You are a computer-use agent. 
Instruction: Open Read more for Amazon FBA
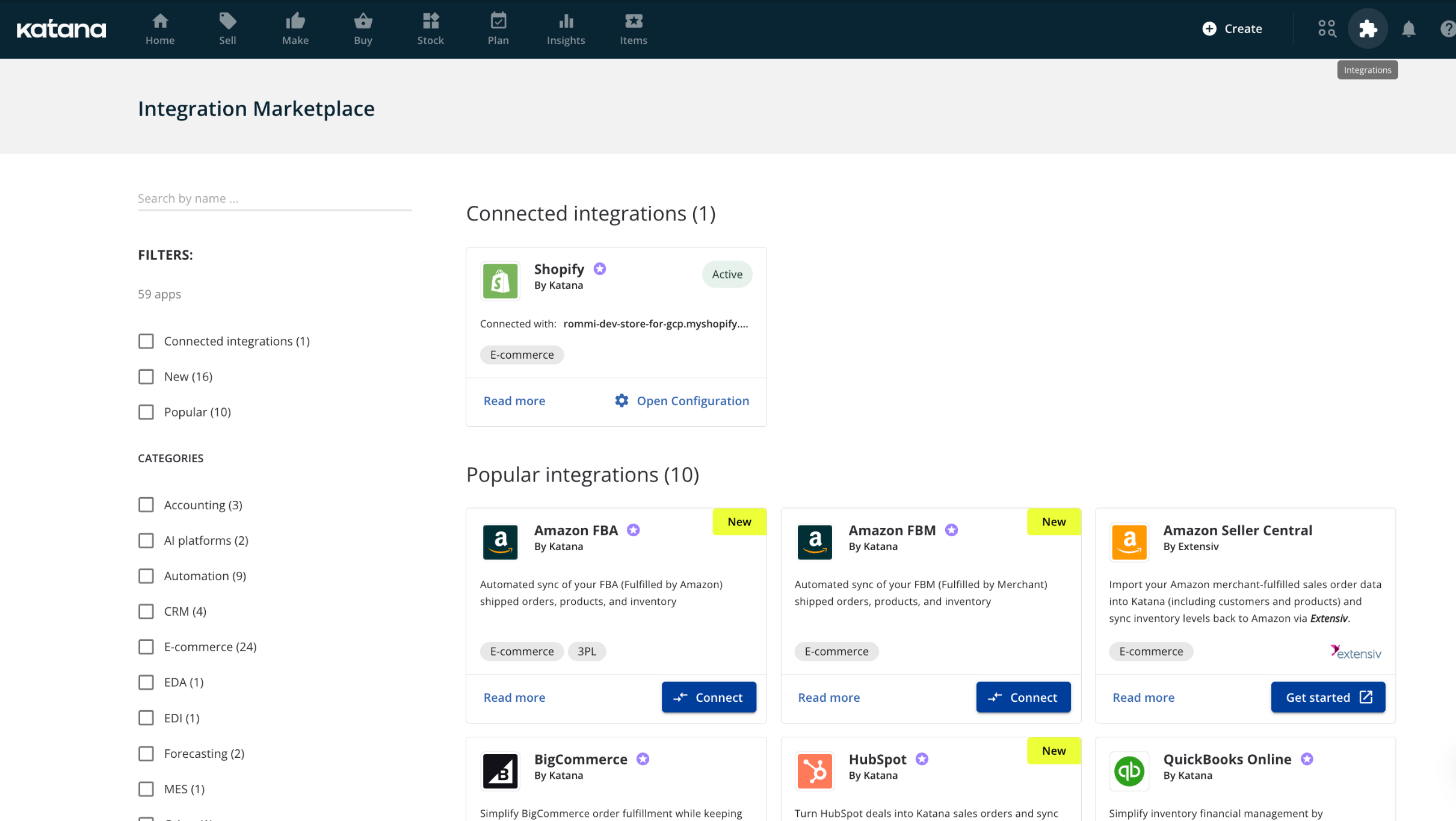pos(514,698)
